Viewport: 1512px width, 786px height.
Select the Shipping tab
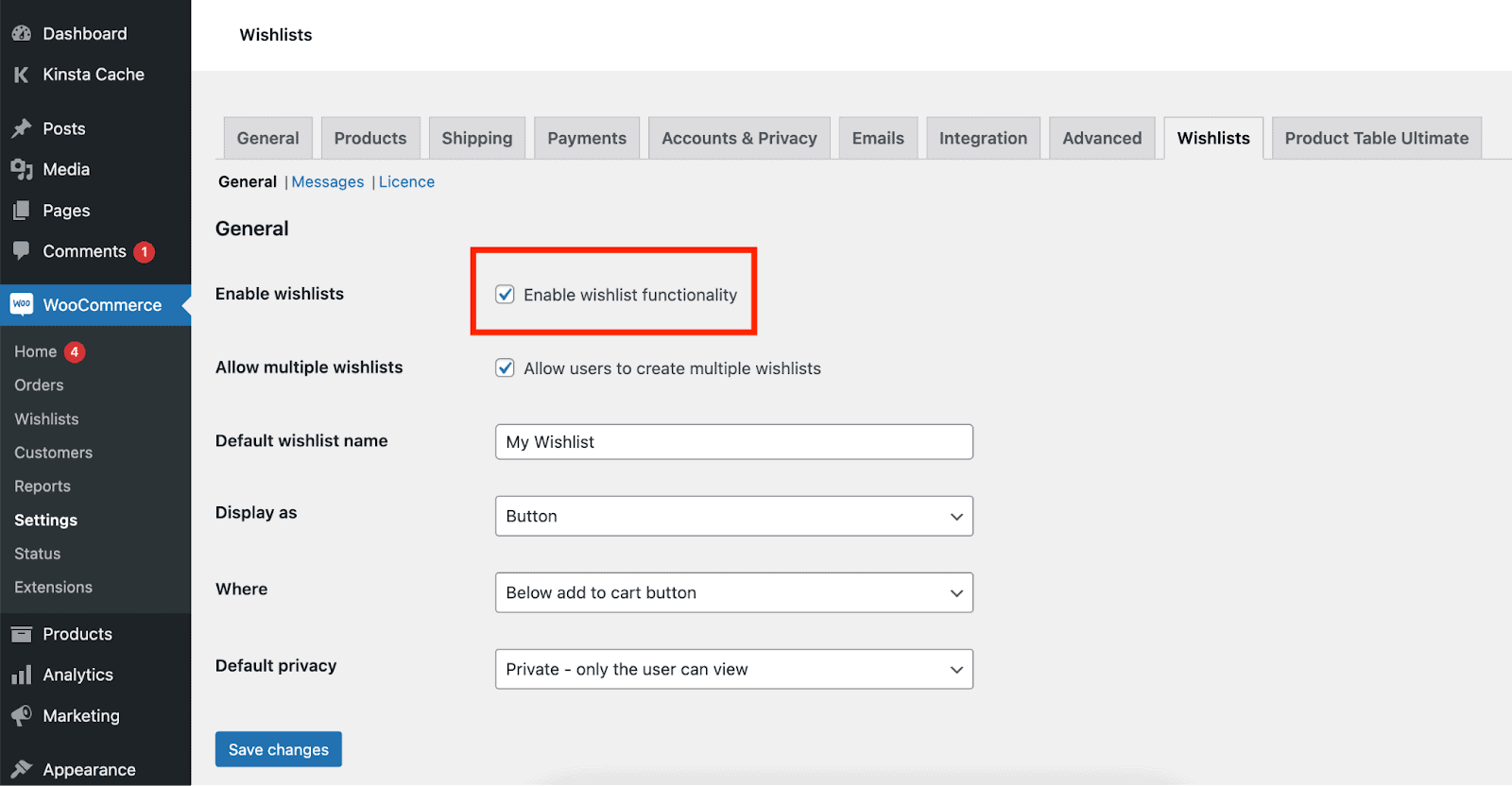coord(477,138)
